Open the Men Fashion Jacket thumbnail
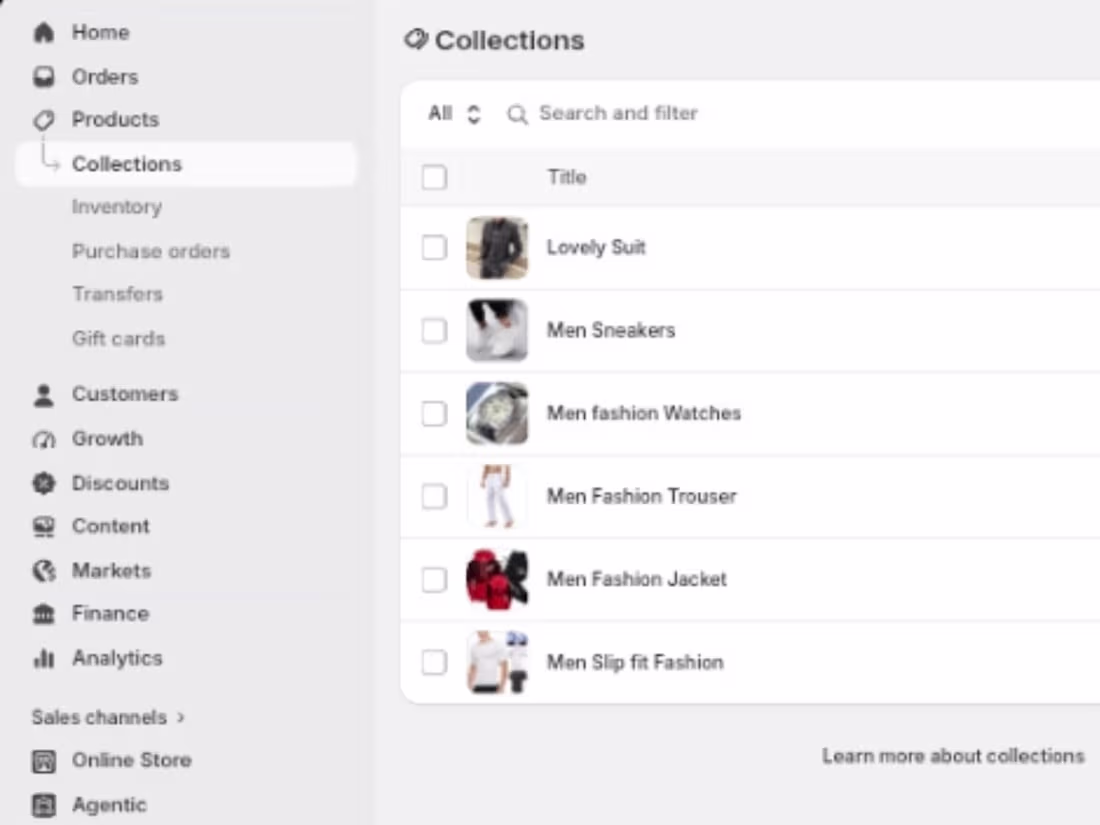 tap(497, 579)
